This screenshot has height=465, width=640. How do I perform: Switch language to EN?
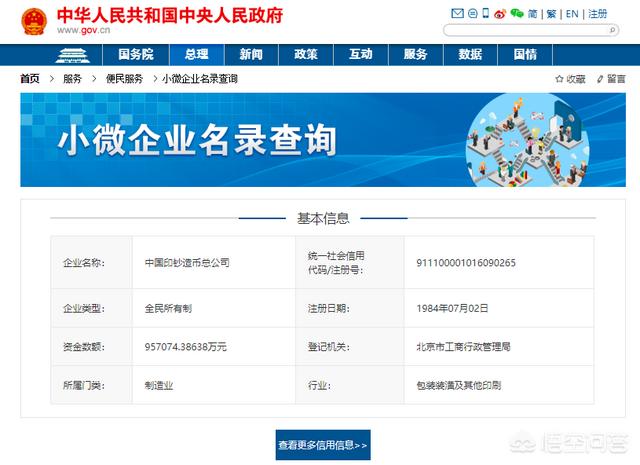[572, 14]
